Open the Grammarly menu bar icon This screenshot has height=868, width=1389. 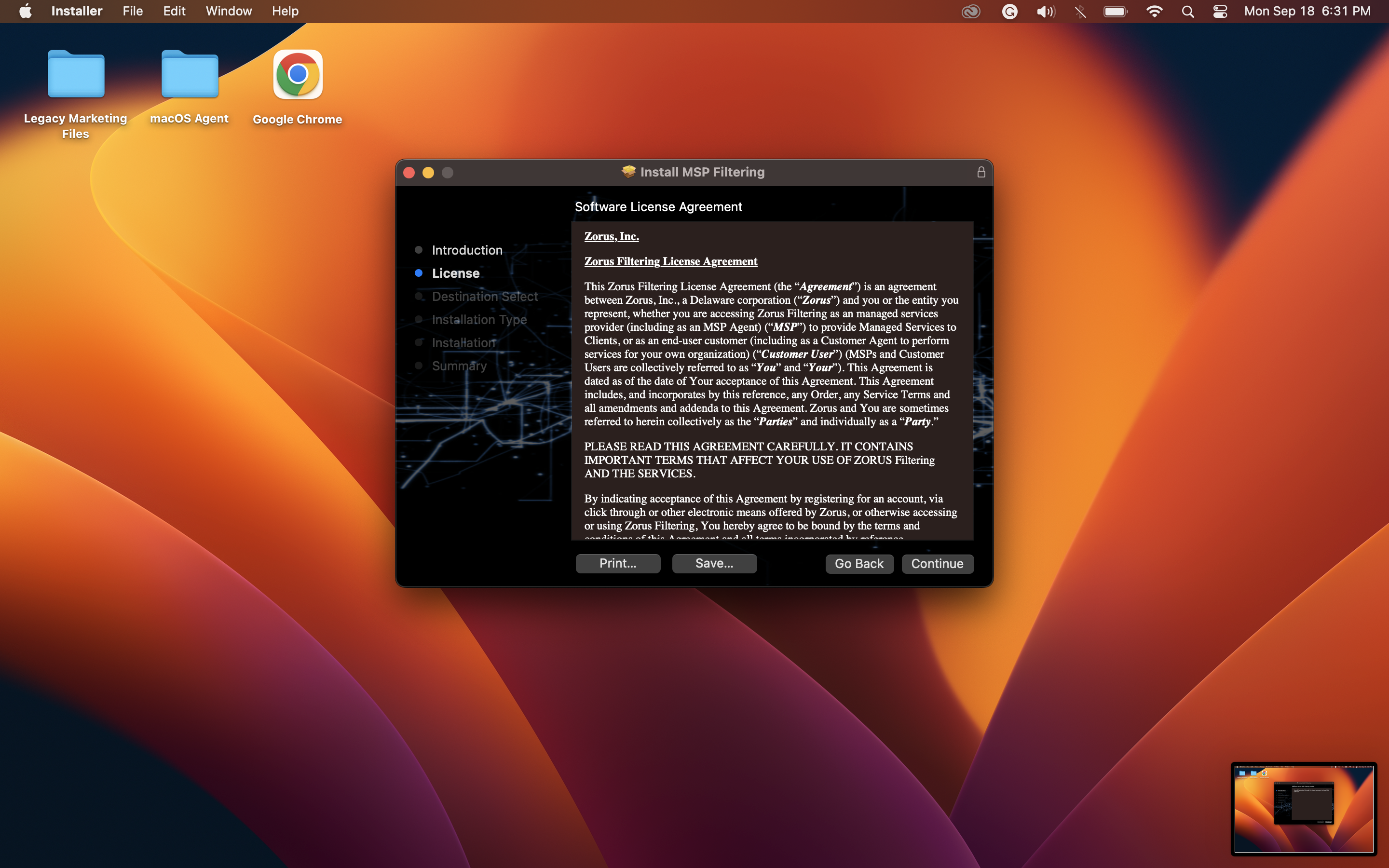(1009, 11)
